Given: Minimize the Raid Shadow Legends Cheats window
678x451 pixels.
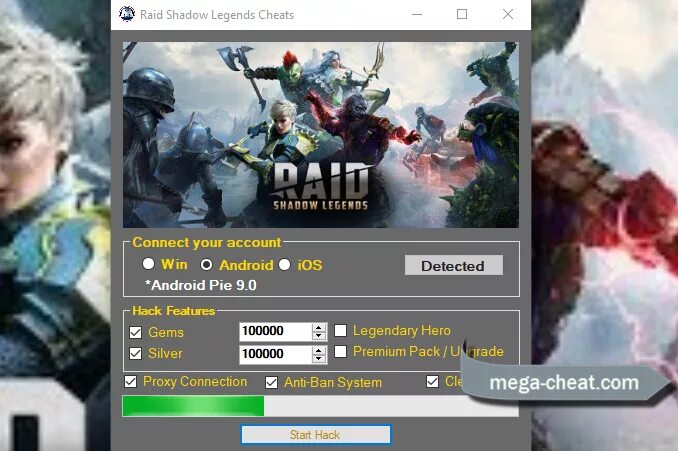Looking at the screenshot, I should (417, 14).
